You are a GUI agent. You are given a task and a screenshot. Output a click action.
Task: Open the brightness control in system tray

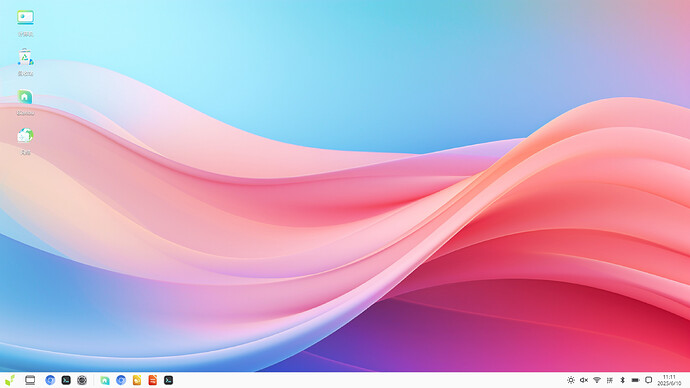click(x=571, y=380)
